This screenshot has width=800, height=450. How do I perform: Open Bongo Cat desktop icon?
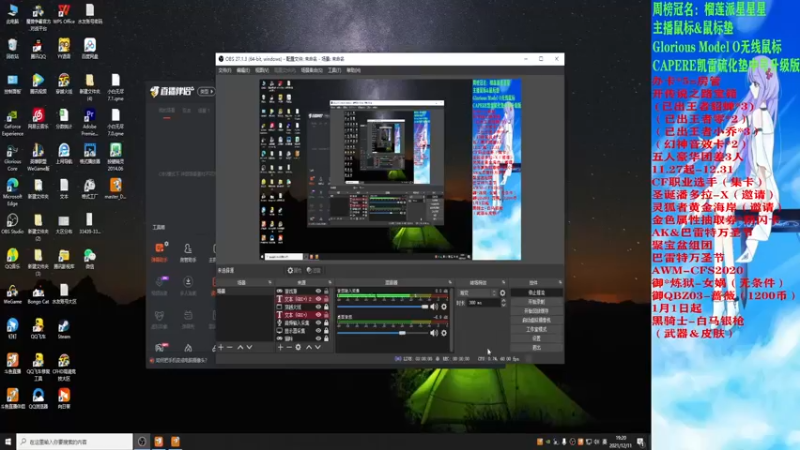pos(38,294)
